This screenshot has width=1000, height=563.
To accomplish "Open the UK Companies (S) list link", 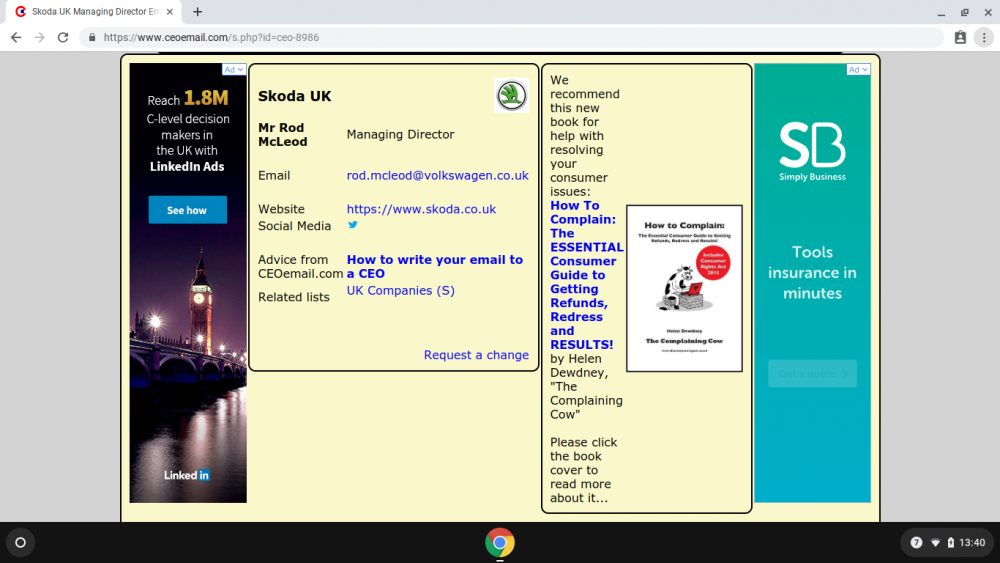I will pos(401,291).
